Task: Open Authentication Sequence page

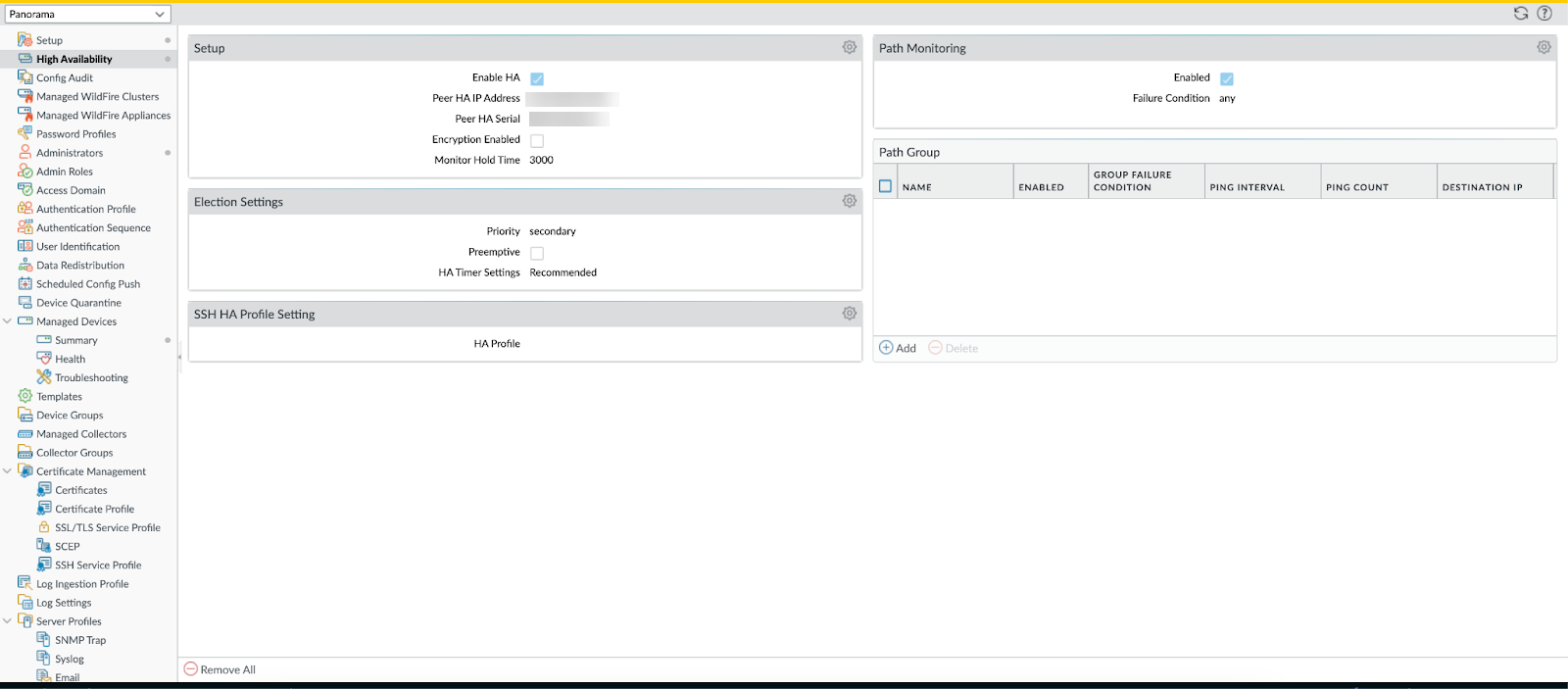Action: pos(93,227)
